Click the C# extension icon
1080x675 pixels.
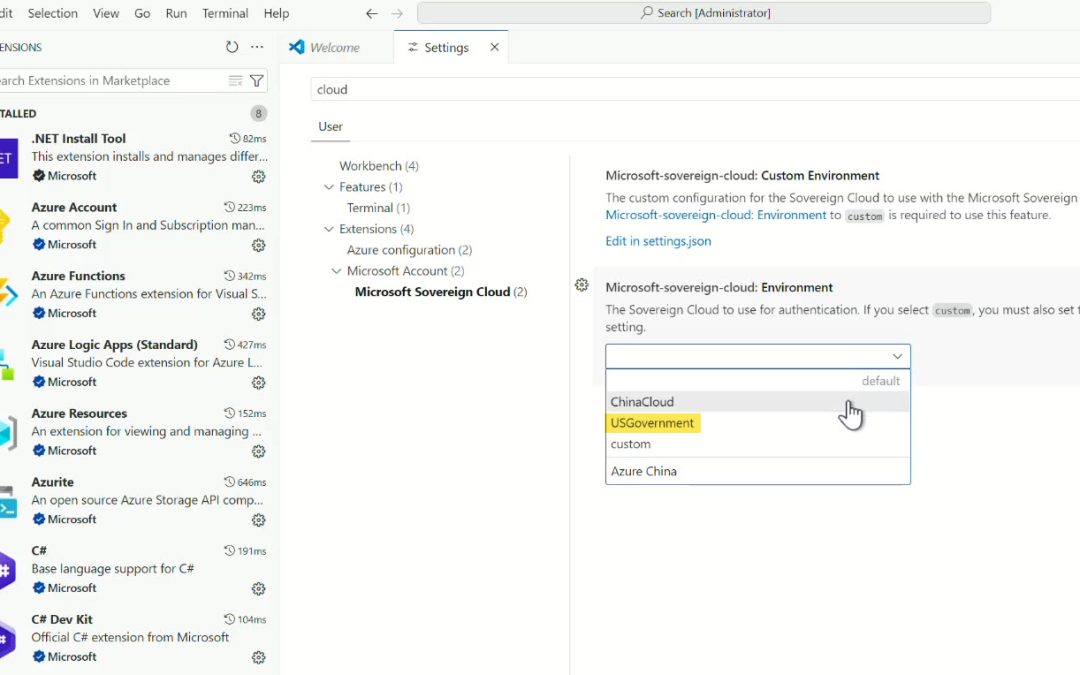tap(8, 570)
